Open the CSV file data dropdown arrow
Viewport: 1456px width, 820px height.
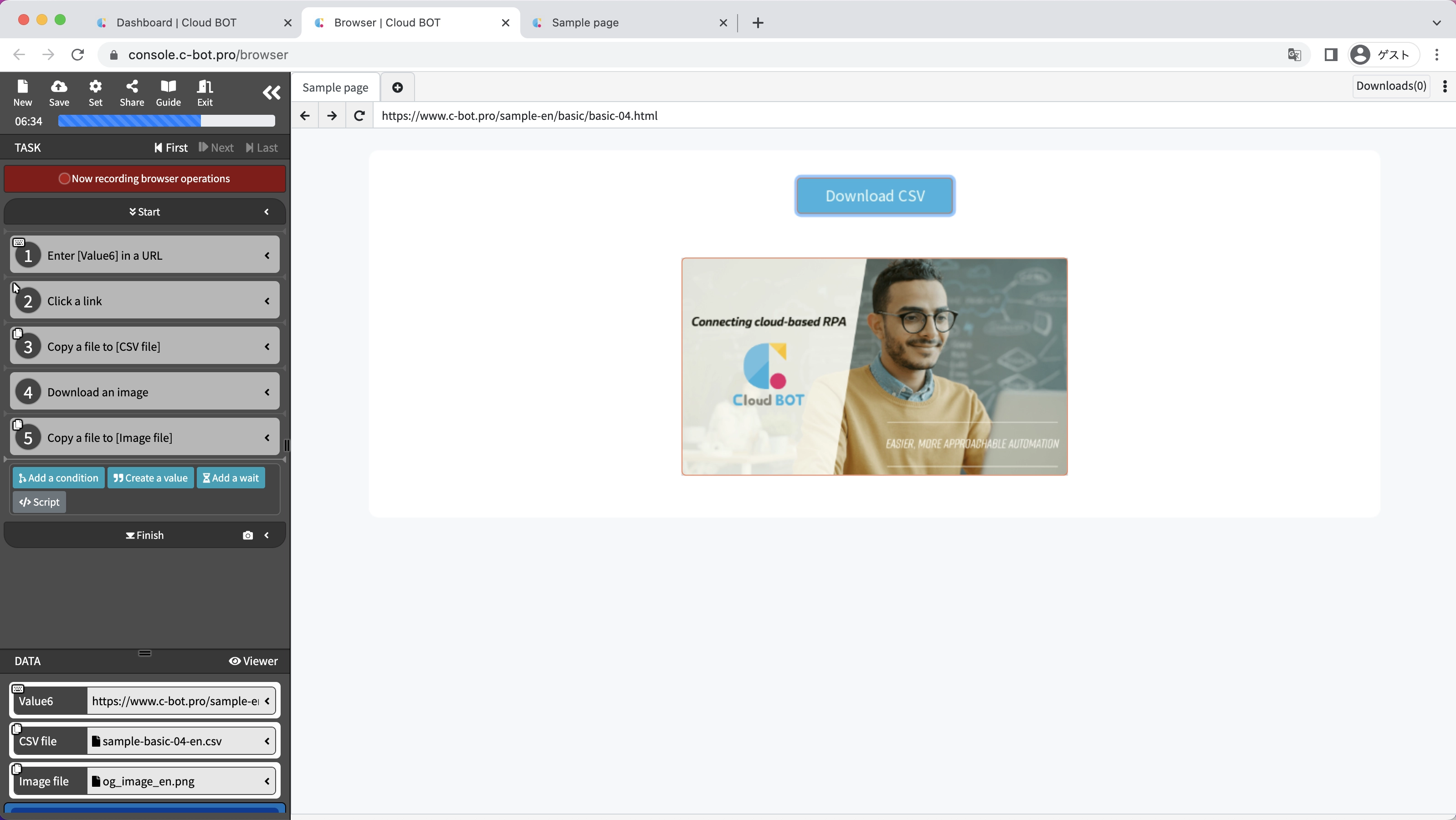coord(267,741)
